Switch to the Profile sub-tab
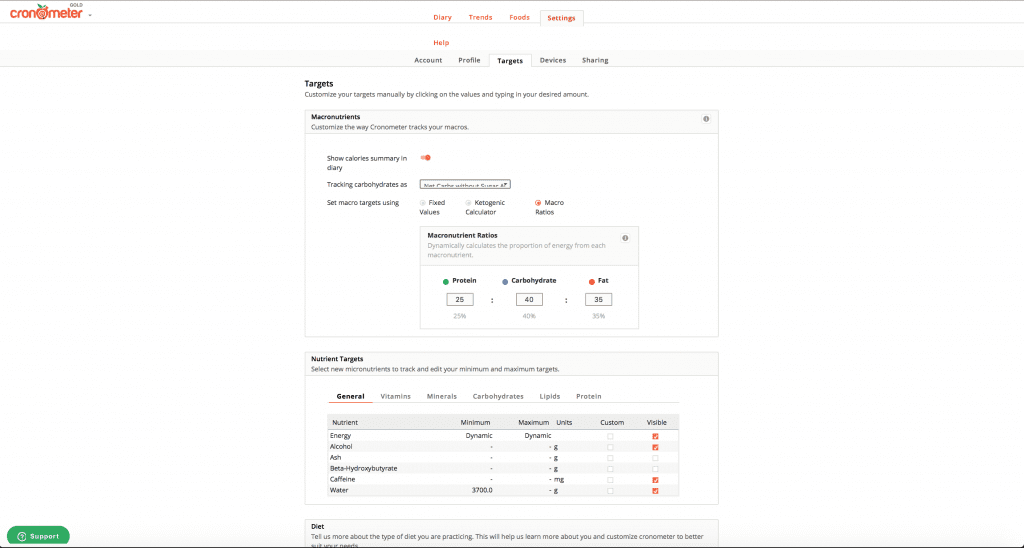The image size is (1024, 548). point(469,60)
